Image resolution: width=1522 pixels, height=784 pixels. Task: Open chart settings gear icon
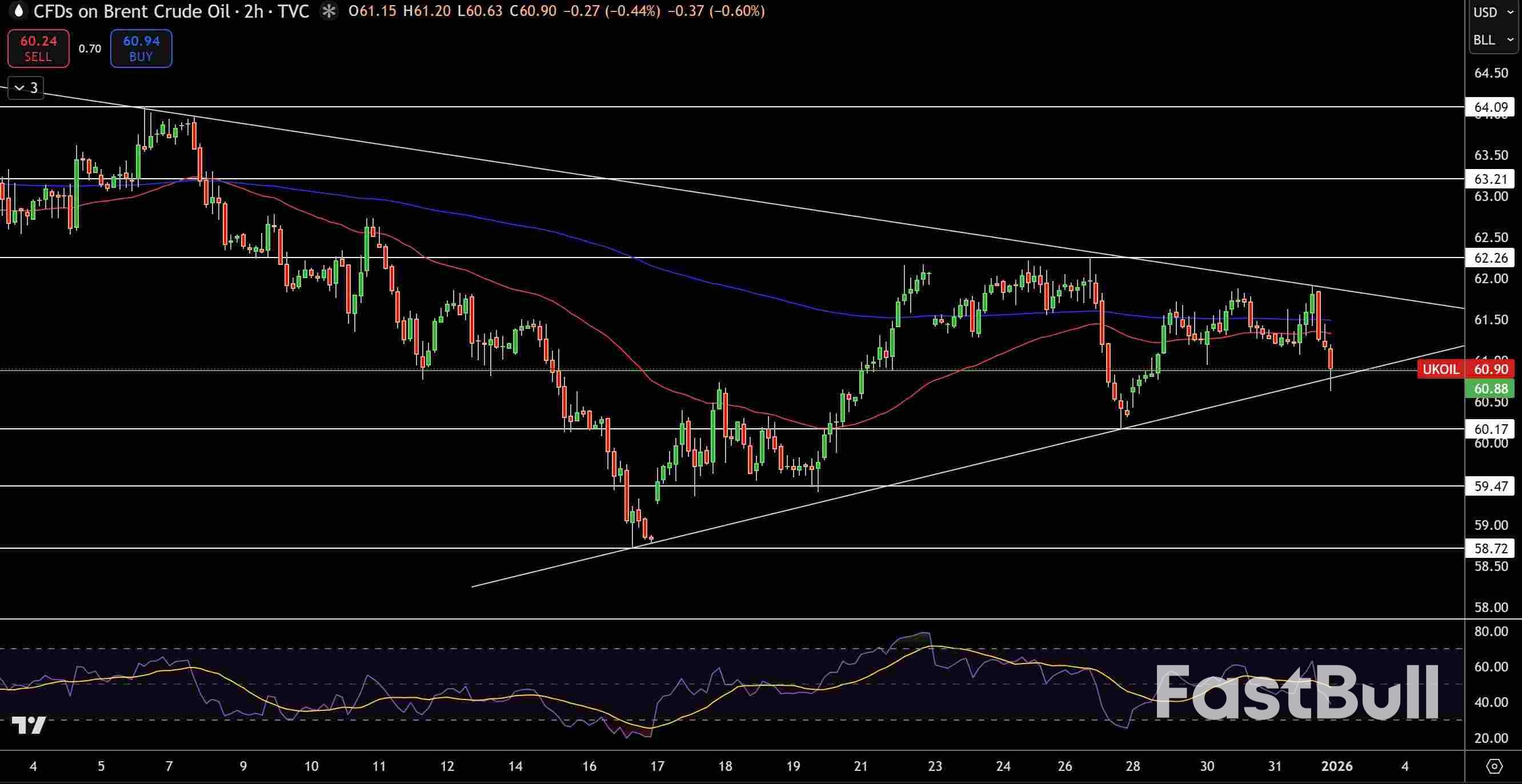(x=1493, y=766)
